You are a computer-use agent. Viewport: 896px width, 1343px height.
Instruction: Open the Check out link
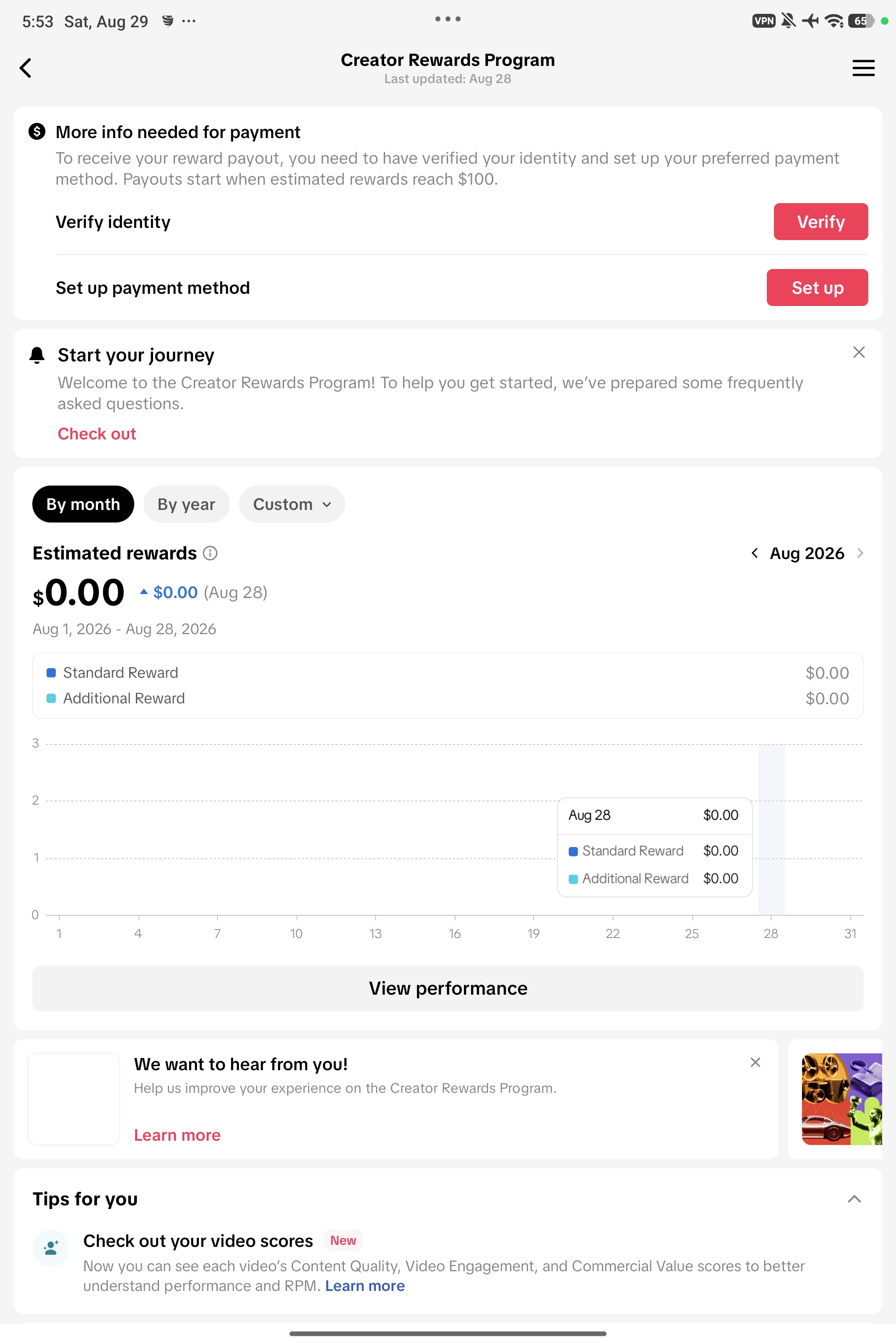96,434
